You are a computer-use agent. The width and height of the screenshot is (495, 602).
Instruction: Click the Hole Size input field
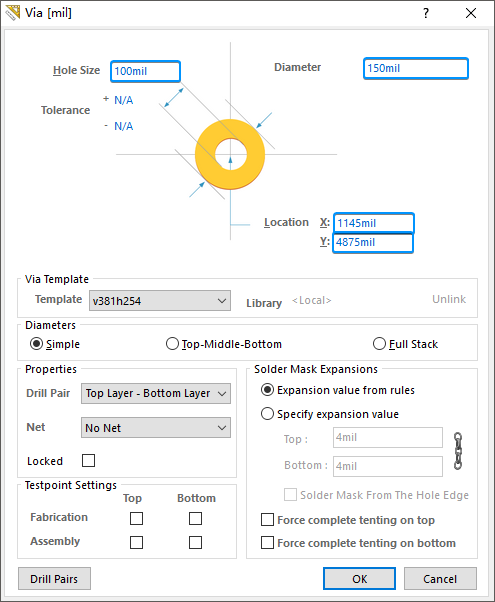tap(146, 71)
